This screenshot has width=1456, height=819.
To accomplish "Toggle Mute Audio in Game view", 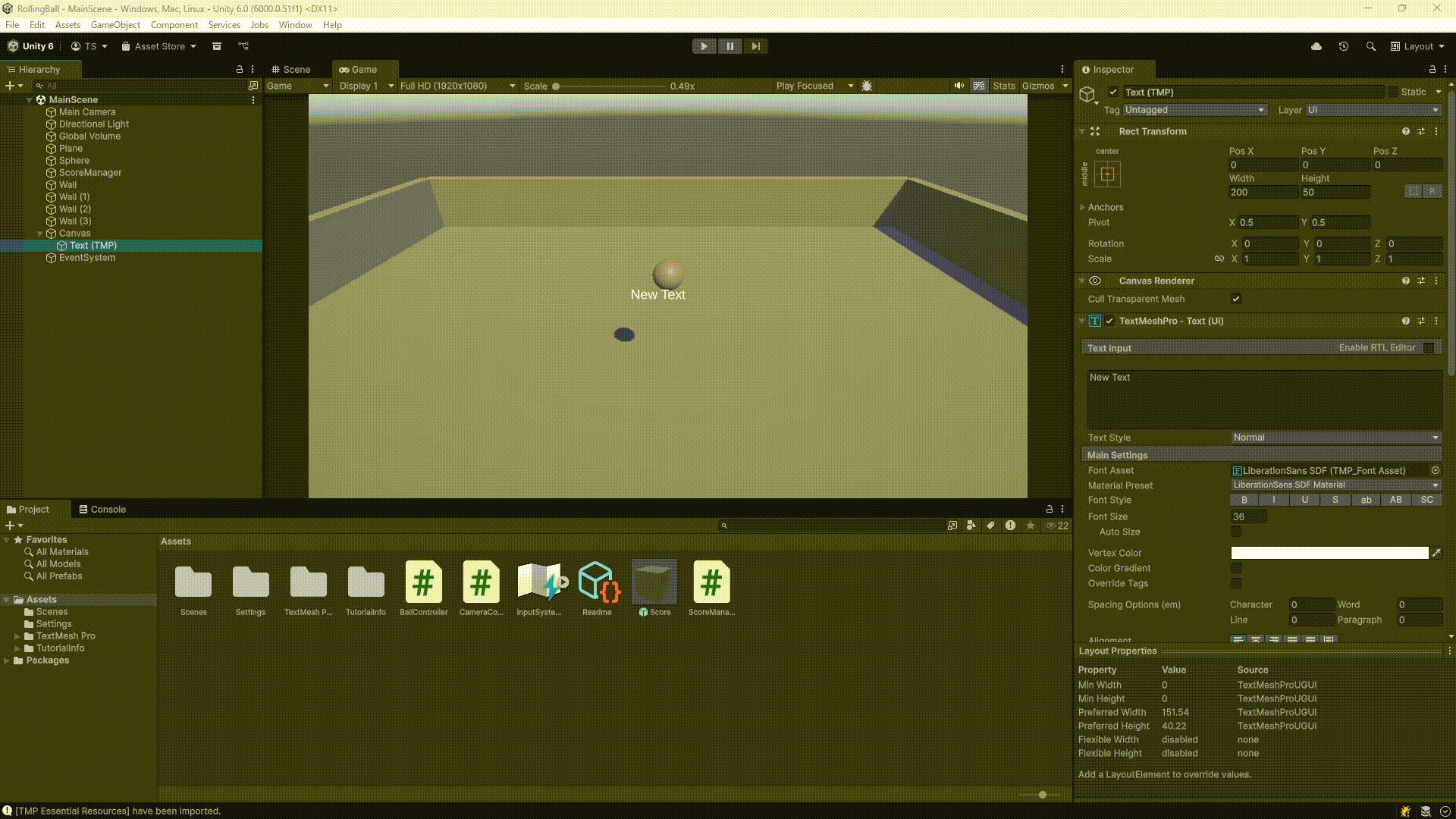I will tap(959, 86).
